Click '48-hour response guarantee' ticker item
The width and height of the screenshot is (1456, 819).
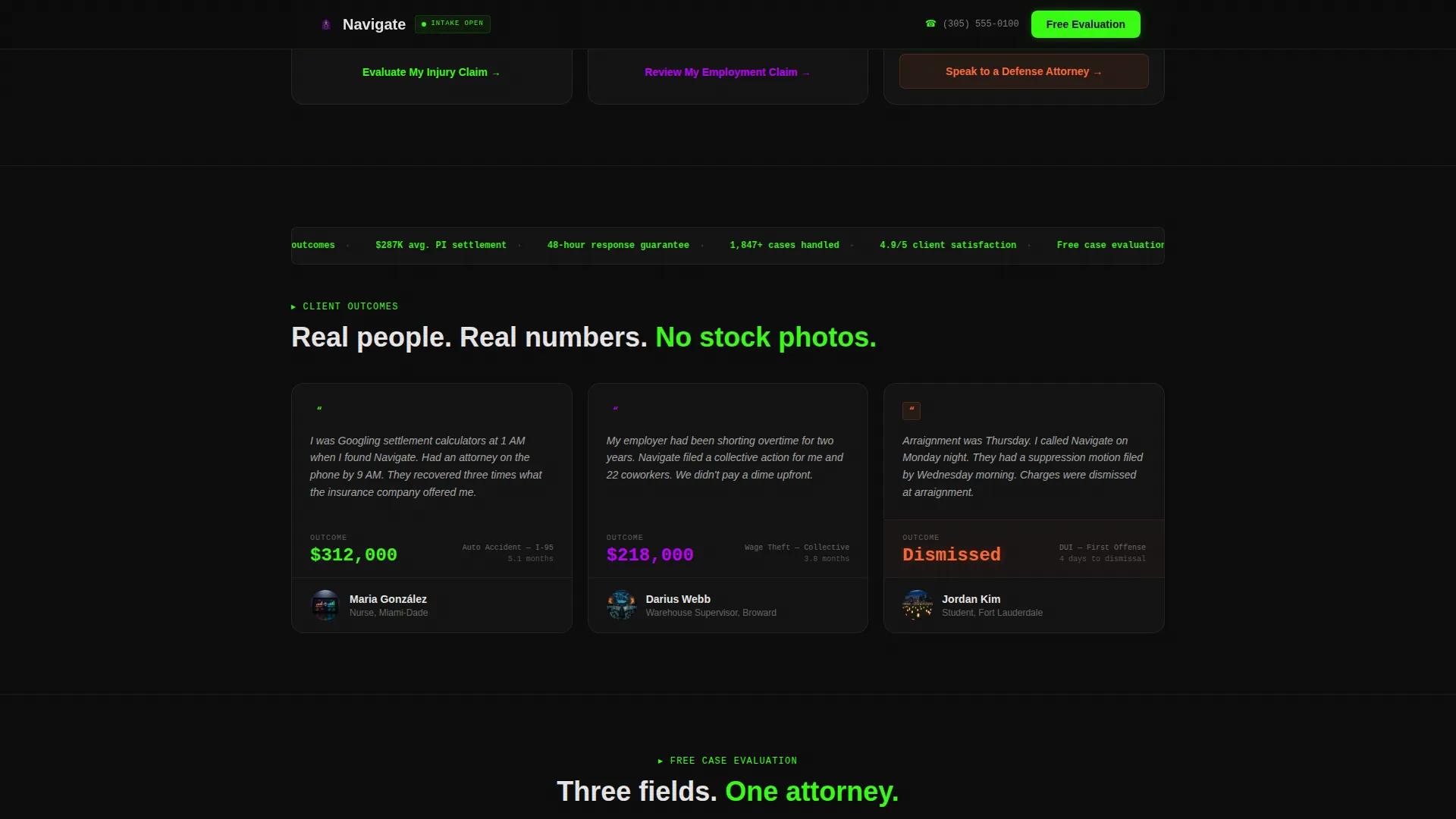pos(618,245)
